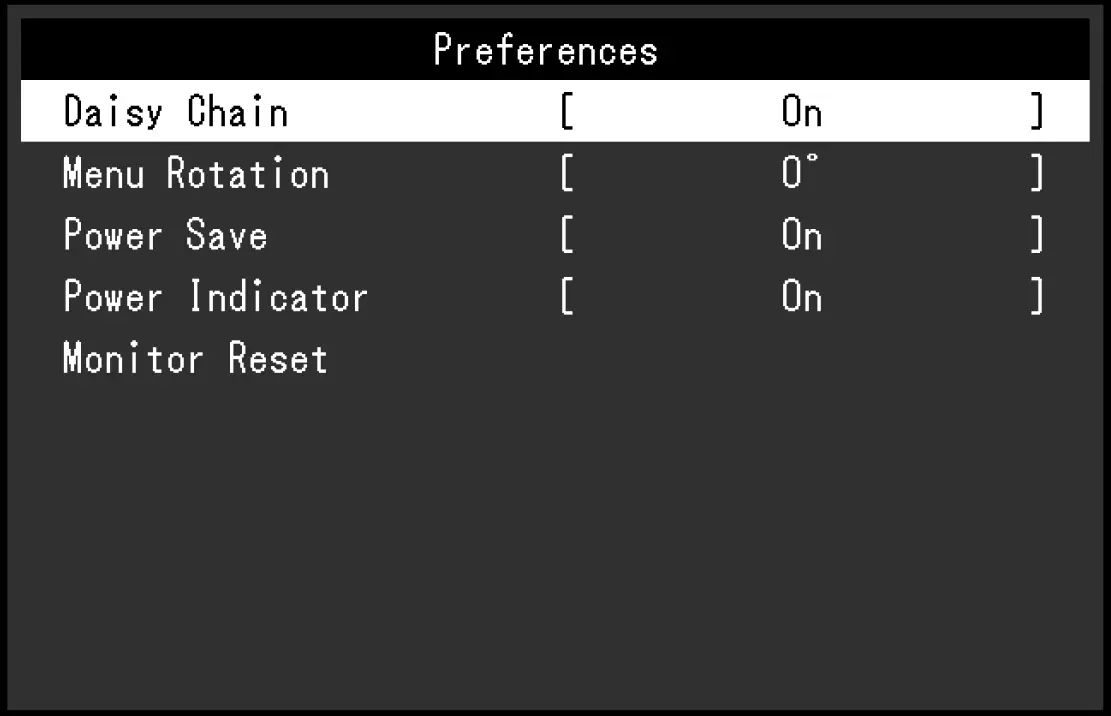
Task: Click the right bracket beside Daisy Chain
Action: tap(1037, 112)
